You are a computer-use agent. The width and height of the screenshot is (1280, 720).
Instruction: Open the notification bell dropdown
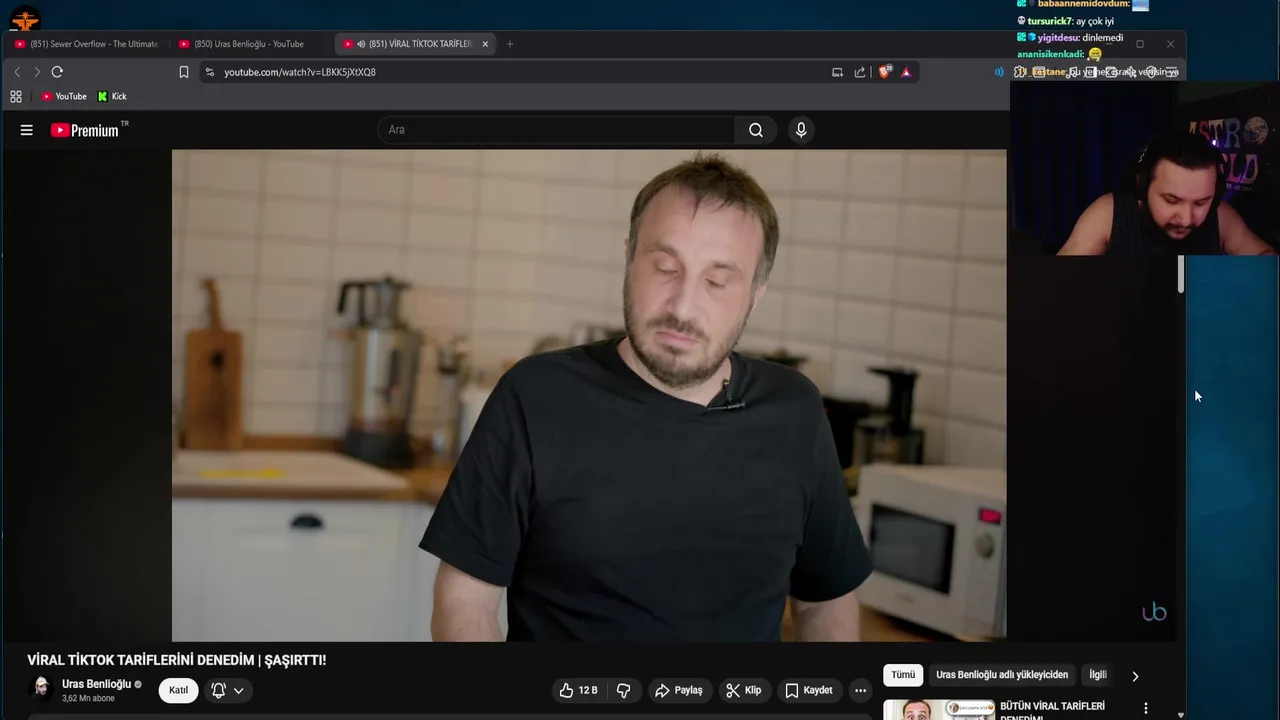point(227,690)
